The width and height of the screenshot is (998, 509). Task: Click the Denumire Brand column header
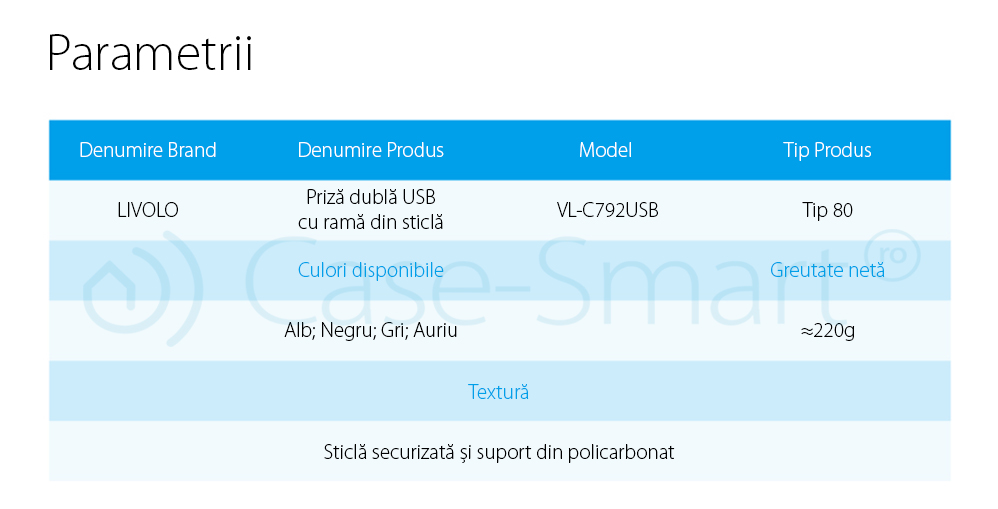pyautogui.click(x=148, y=150)
